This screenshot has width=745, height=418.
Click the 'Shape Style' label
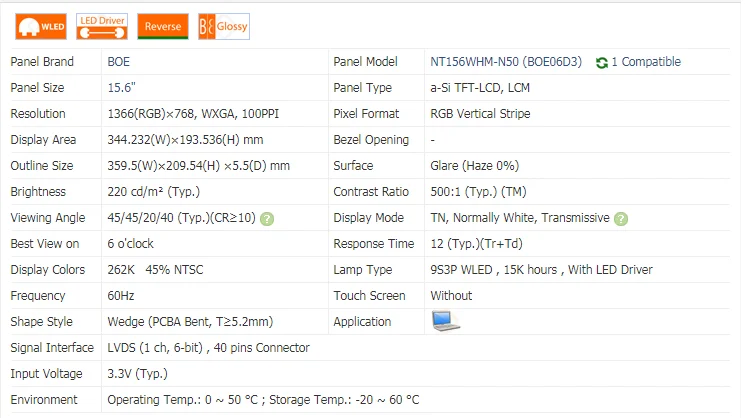42,322
